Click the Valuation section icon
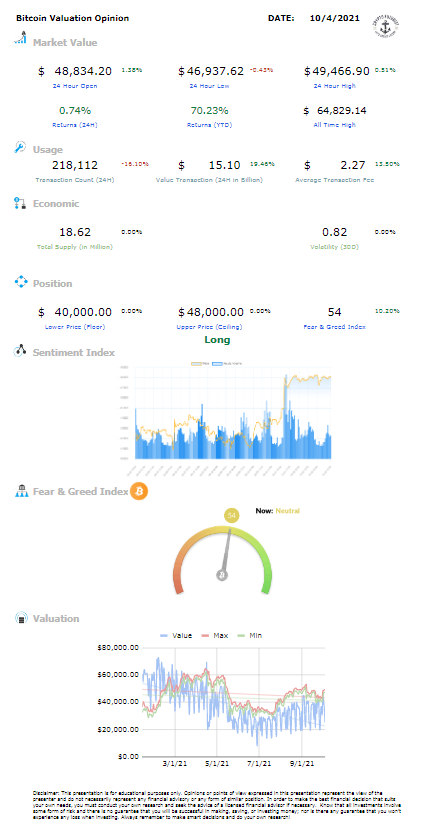Image resolution: width=428 pixels, height=834 pixels. (x=20, y=618)
